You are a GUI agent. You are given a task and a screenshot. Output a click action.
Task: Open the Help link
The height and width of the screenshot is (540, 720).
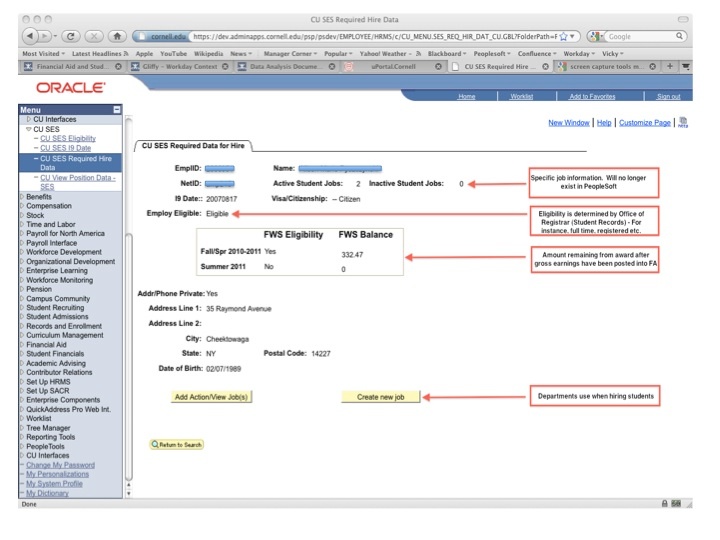(x=604, y=123)
